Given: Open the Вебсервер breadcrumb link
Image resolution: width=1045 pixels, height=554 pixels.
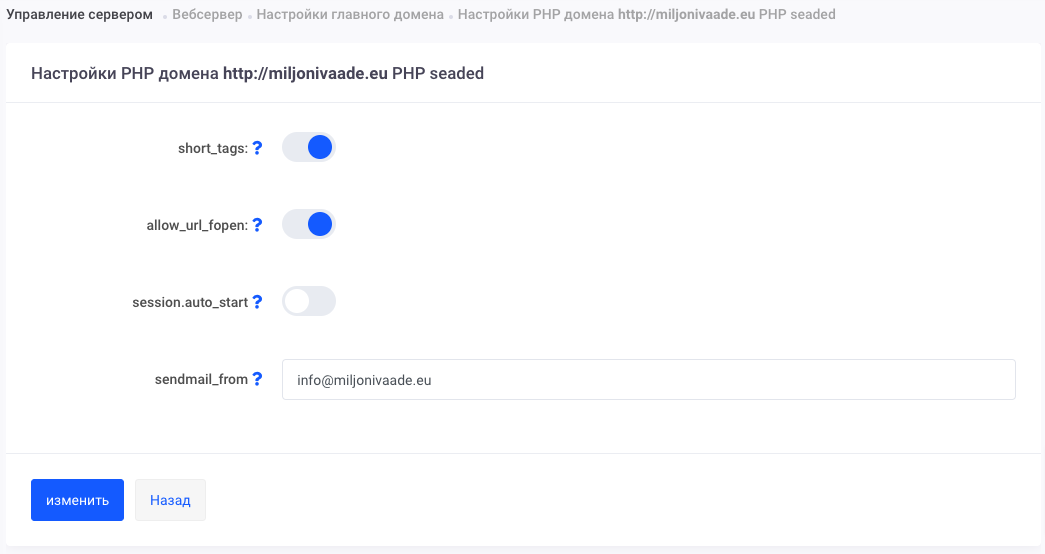Looking at the screenshot, I should click(207, 15).
